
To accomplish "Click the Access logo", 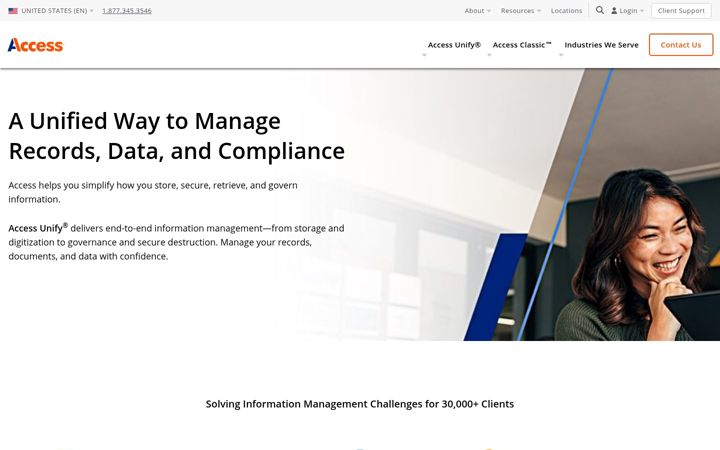I will click(35, 45).
